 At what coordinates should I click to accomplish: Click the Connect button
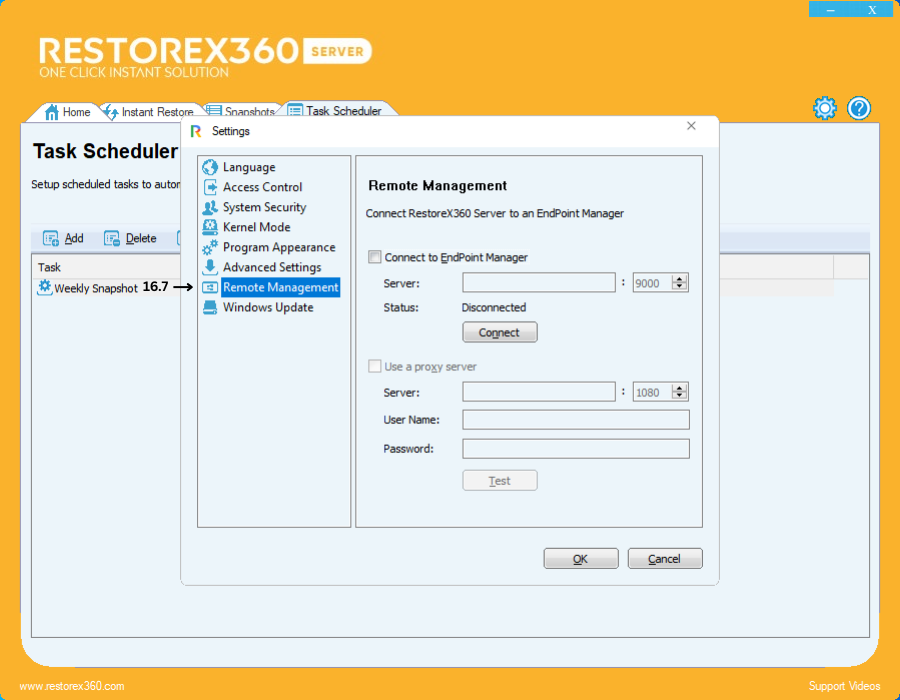coord(499,332)
